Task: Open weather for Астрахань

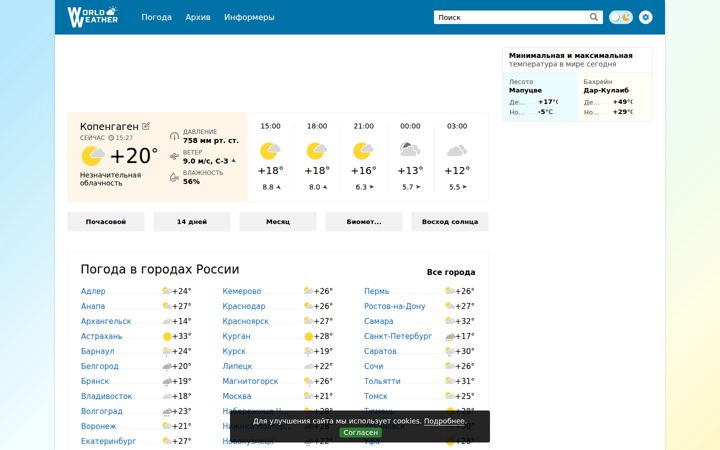Action: pyautogui.click(x=101, y=336)
